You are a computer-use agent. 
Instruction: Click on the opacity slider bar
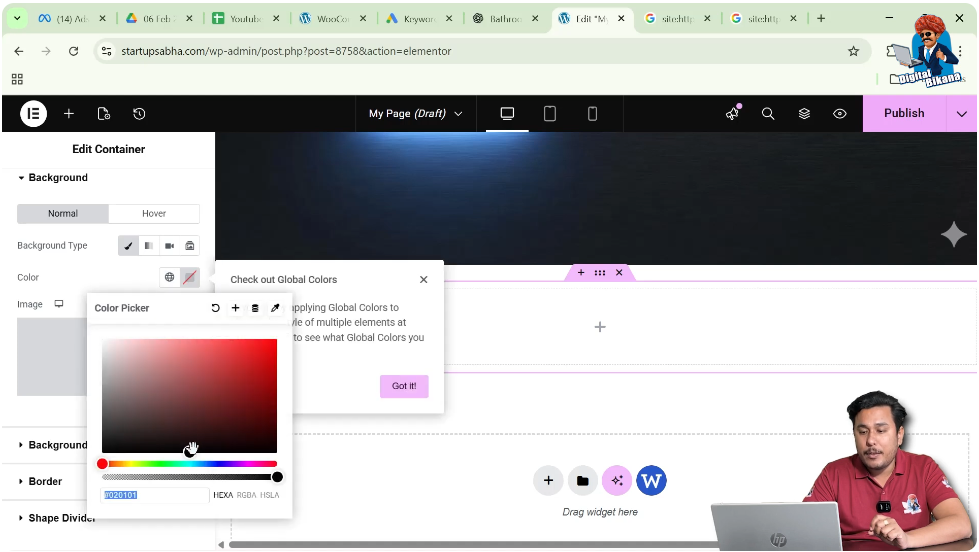[x=189, y=477]
